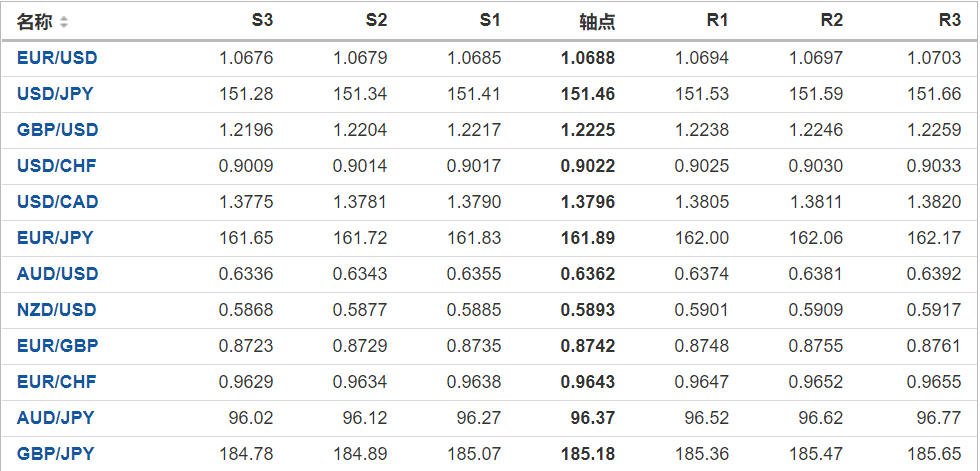Click the GBP/JPY pivot value 185.18
This screenshot has width=980, height=471.
point(588,454)
